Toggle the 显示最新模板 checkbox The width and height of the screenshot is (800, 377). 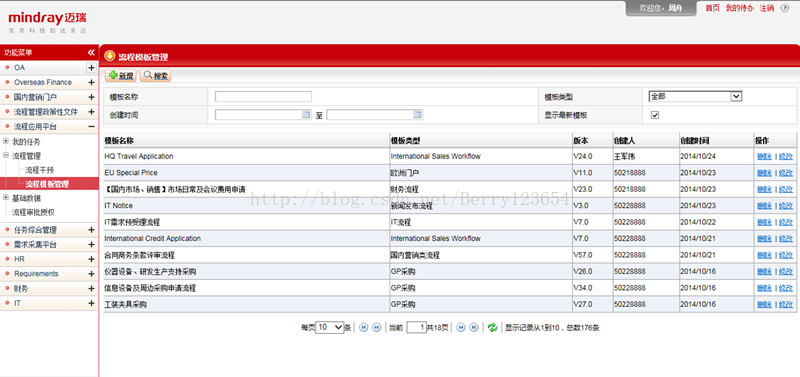click(655, 115)
